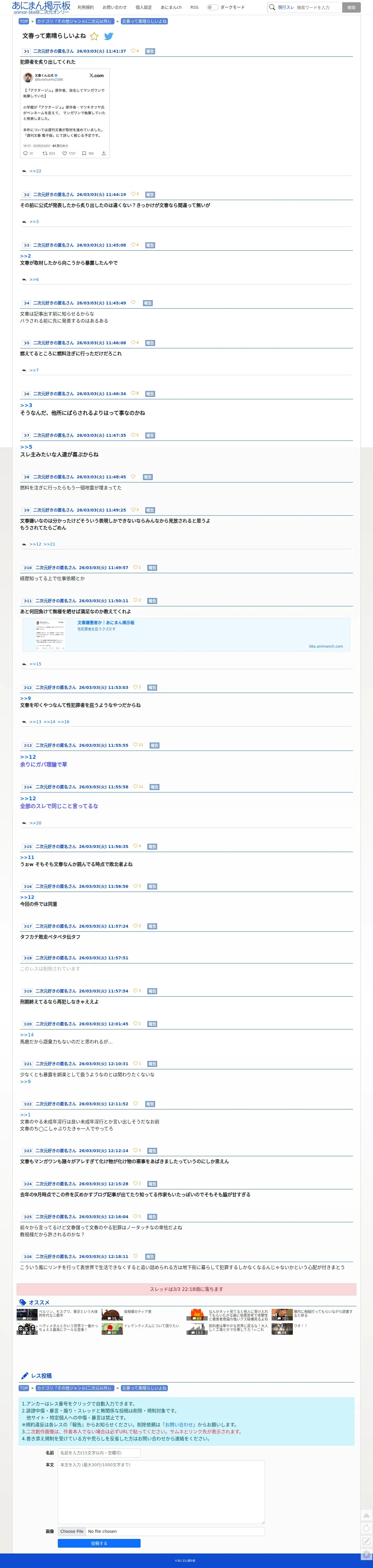Viewport: 373px width, 1568px height.
Task: Open 文春爆罪者か linked thread card
Action: click(x=186, y=635)
